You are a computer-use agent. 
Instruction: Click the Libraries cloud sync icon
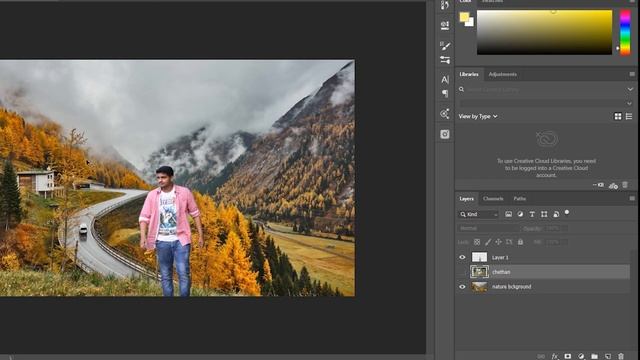(x=613, y=186)
